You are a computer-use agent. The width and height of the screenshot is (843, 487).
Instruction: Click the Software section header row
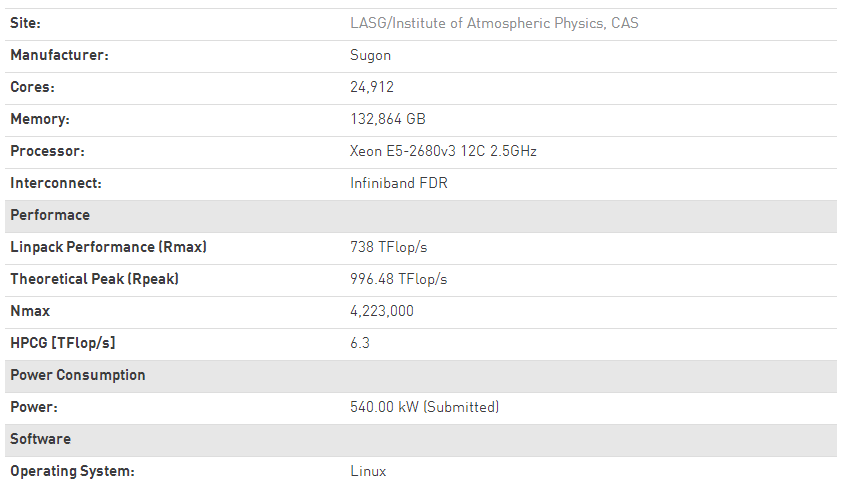point(41,439)
